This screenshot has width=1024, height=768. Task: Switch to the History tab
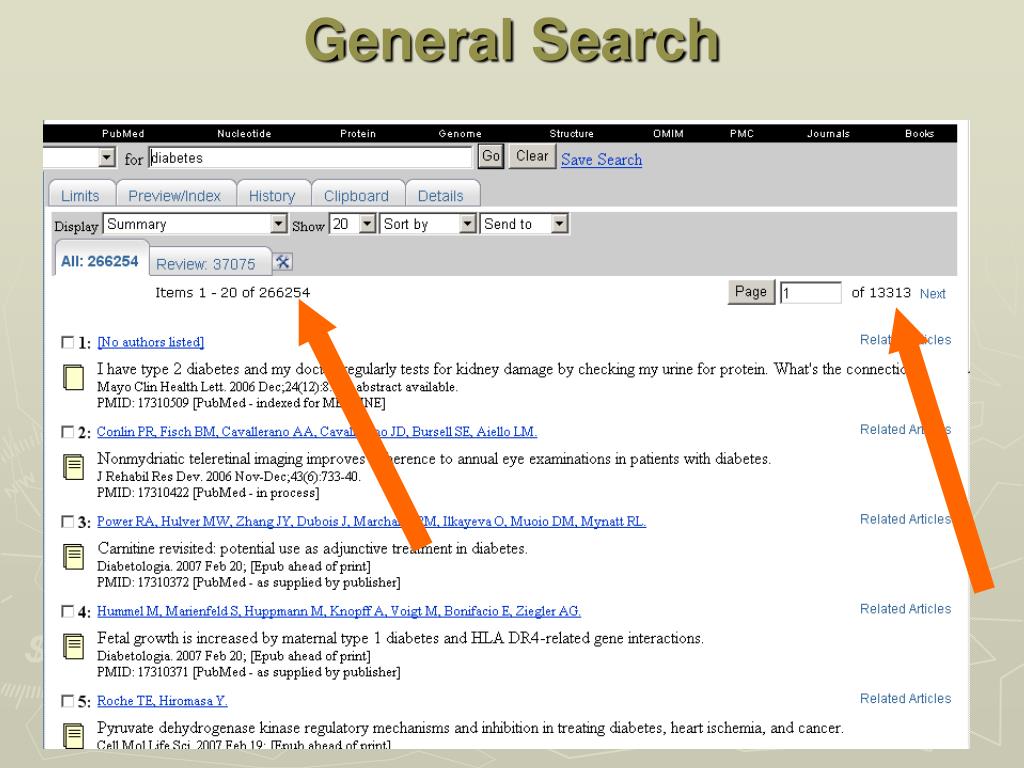(x=272, y=195)
